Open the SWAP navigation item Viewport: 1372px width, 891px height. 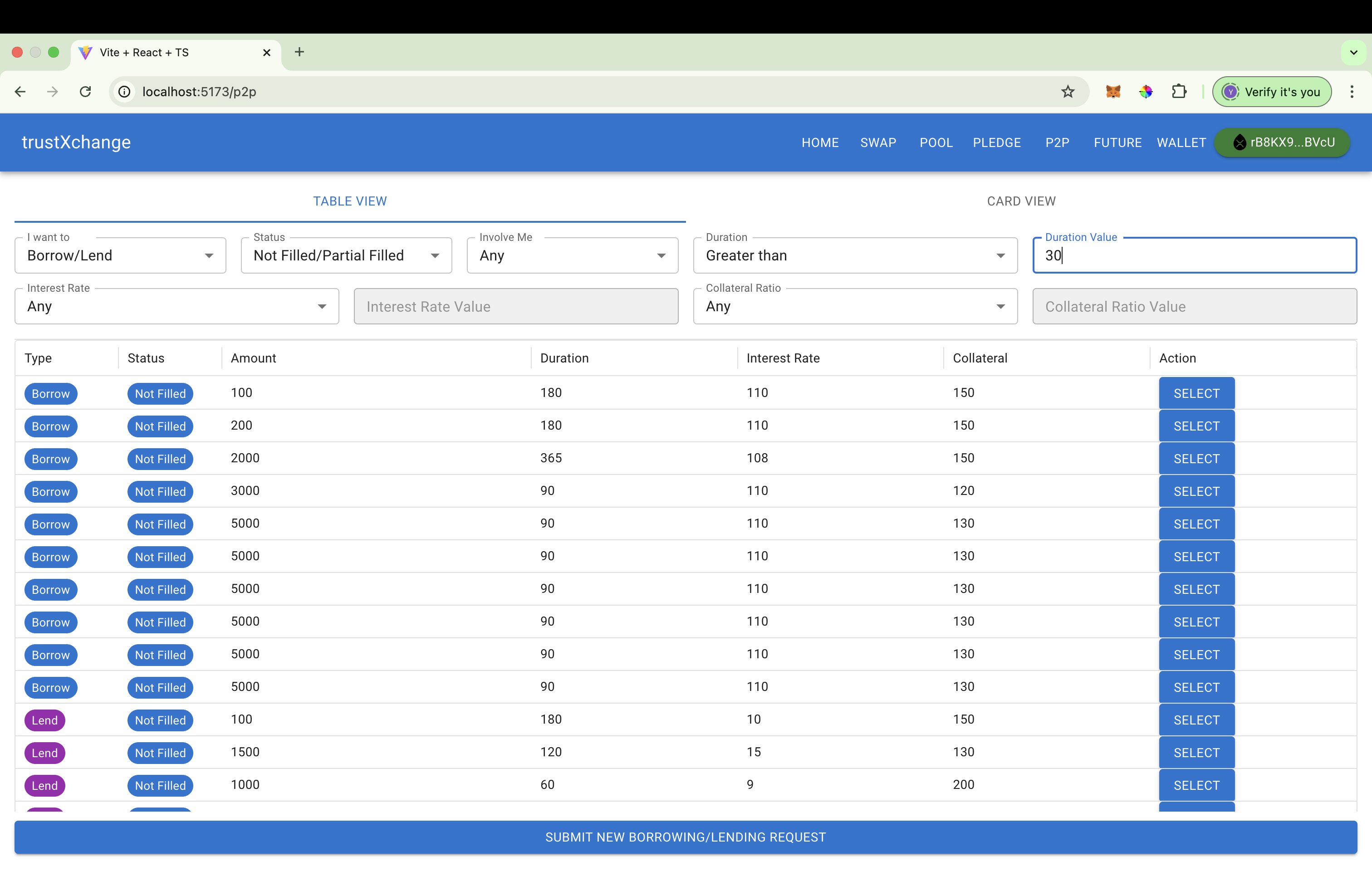[x=878, y=142]
